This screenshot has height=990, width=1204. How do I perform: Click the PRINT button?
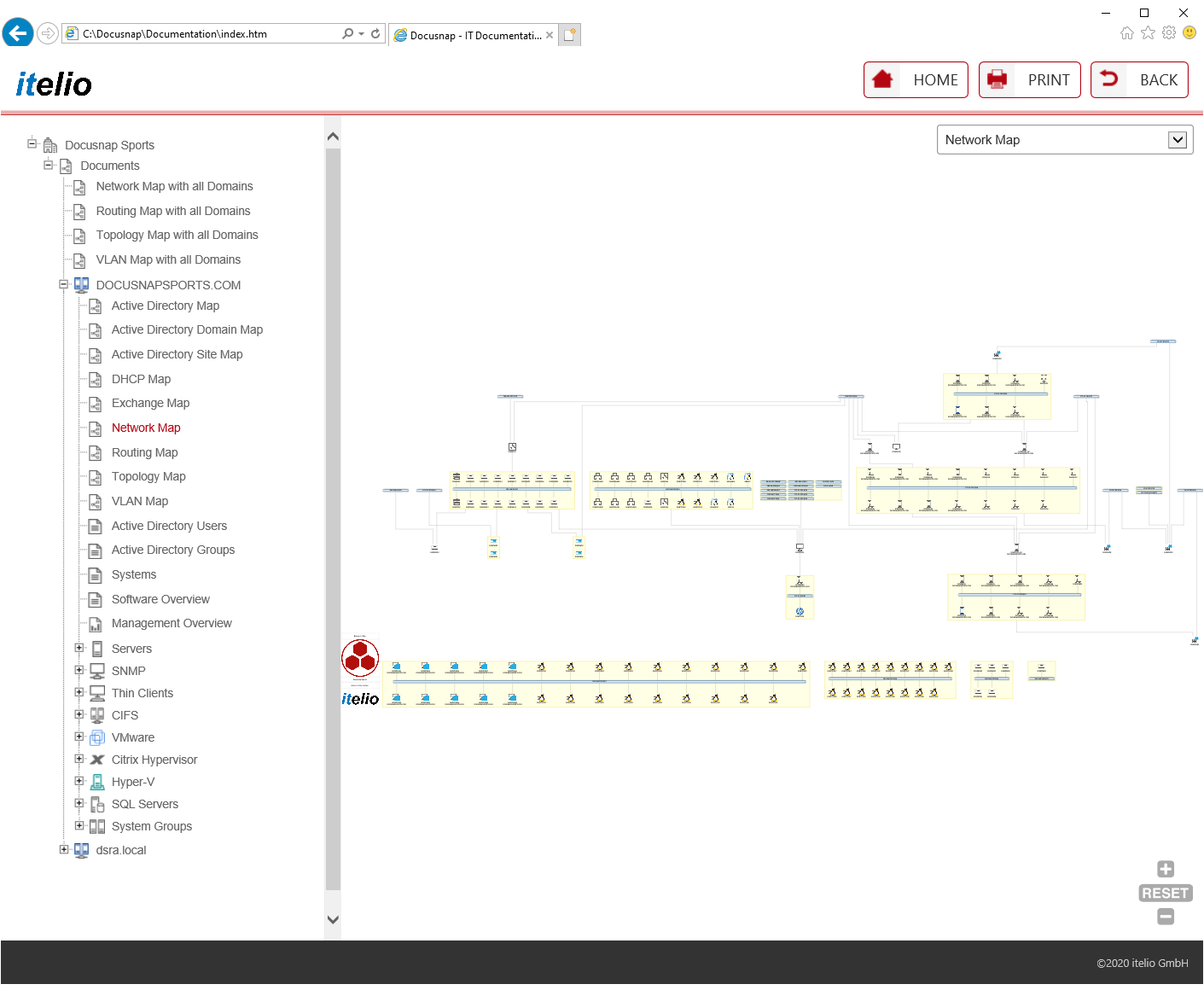coord(1030,80)
